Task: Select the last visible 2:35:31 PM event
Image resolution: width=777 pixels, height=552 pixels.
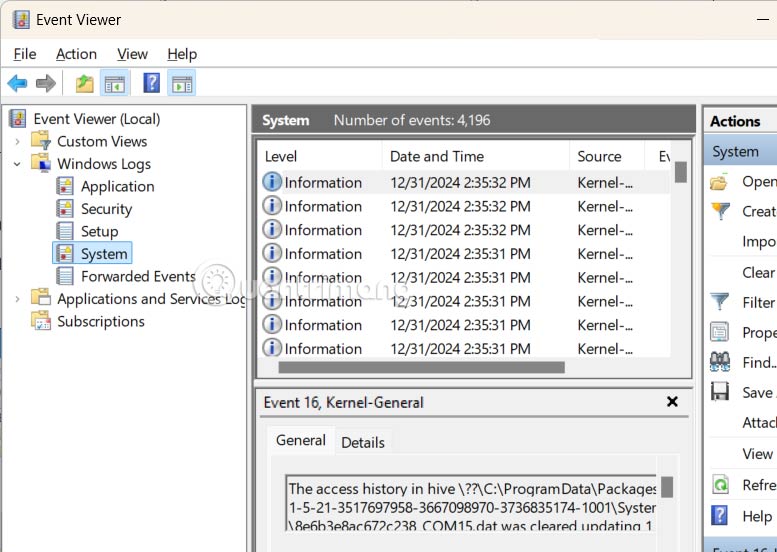Action: point(465,348)
